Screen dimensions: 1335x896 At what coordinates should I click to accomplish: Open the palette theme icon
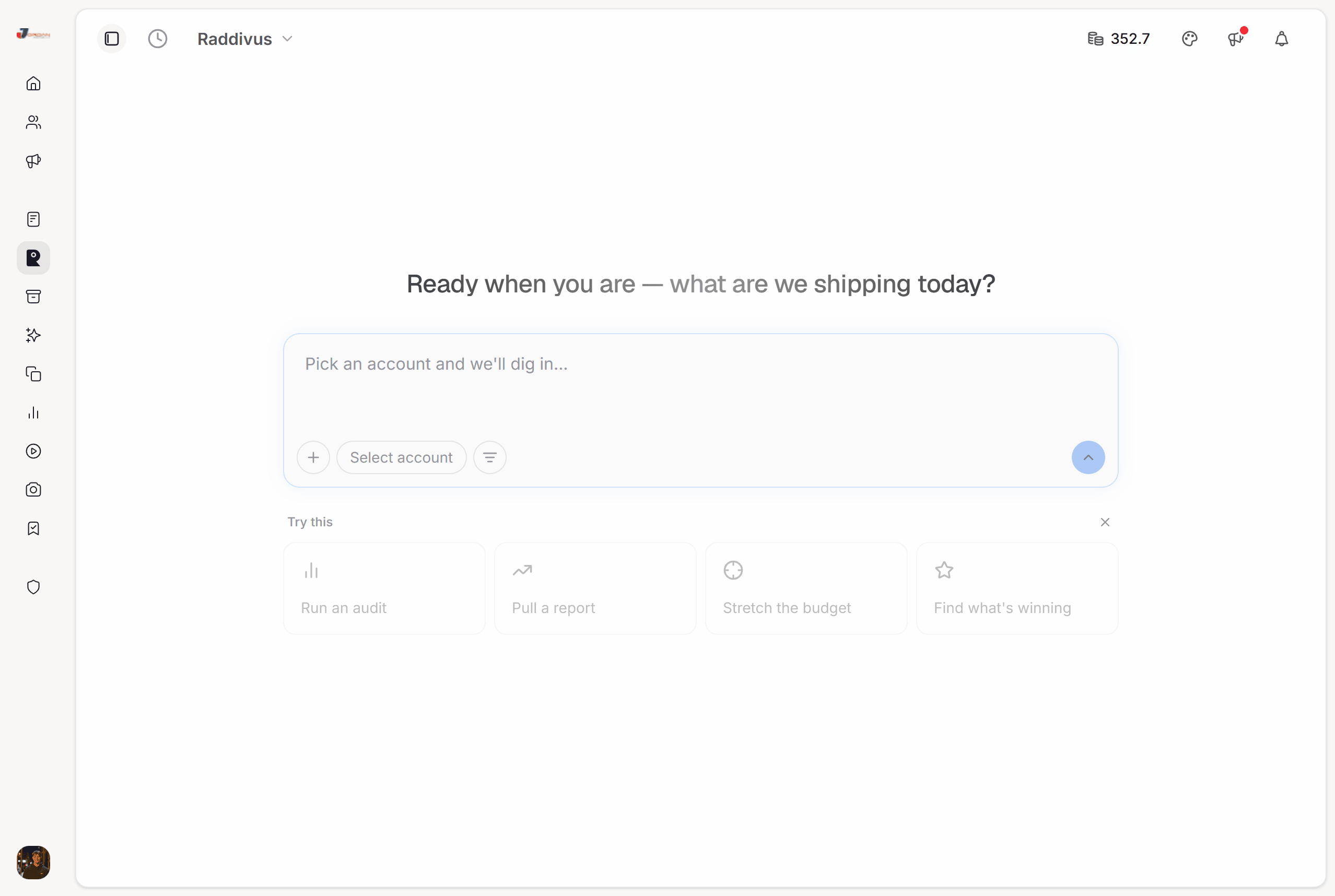[1189, 39]
